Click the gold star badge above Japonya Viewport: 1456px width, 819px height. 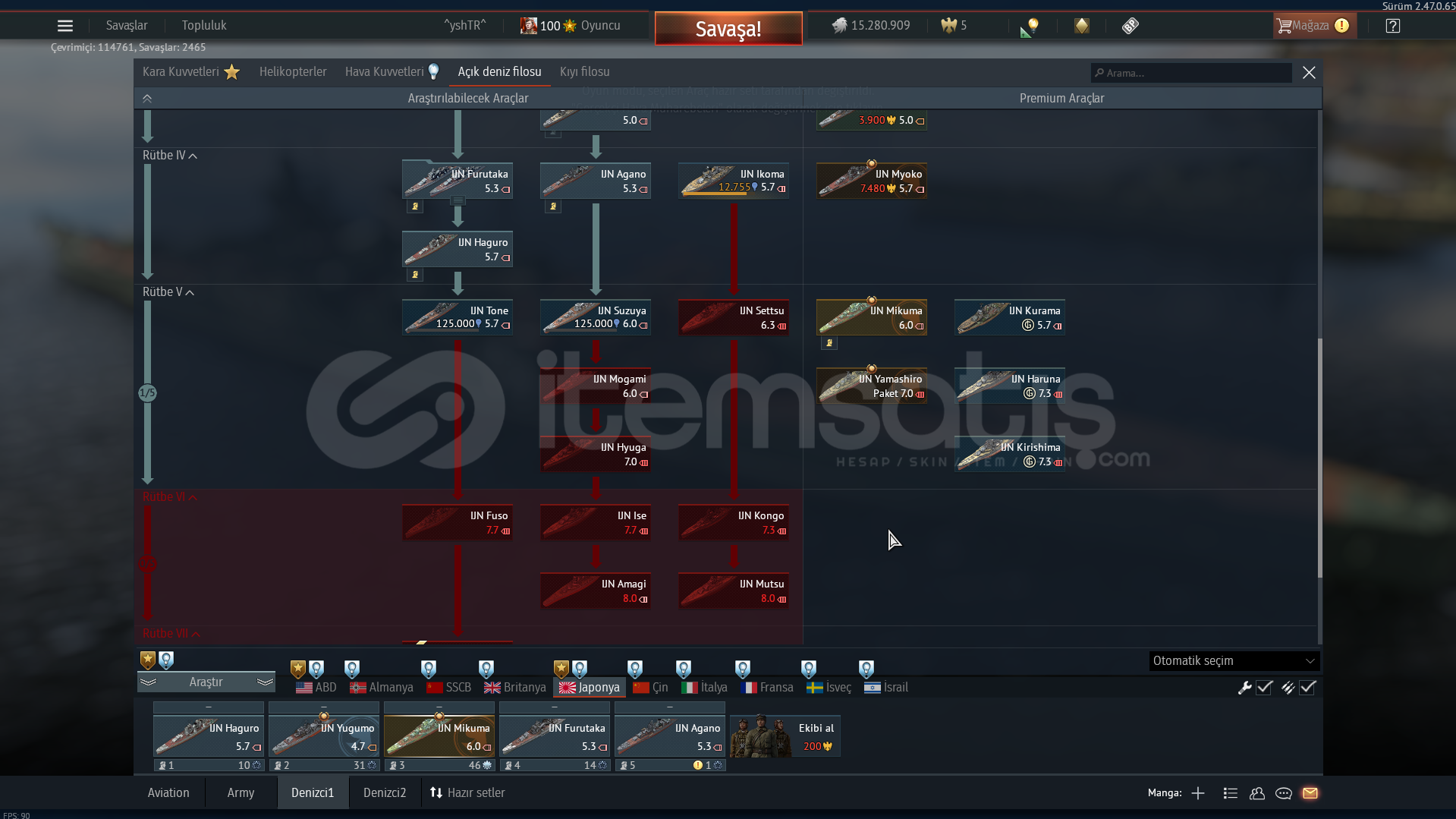point(561,669)
